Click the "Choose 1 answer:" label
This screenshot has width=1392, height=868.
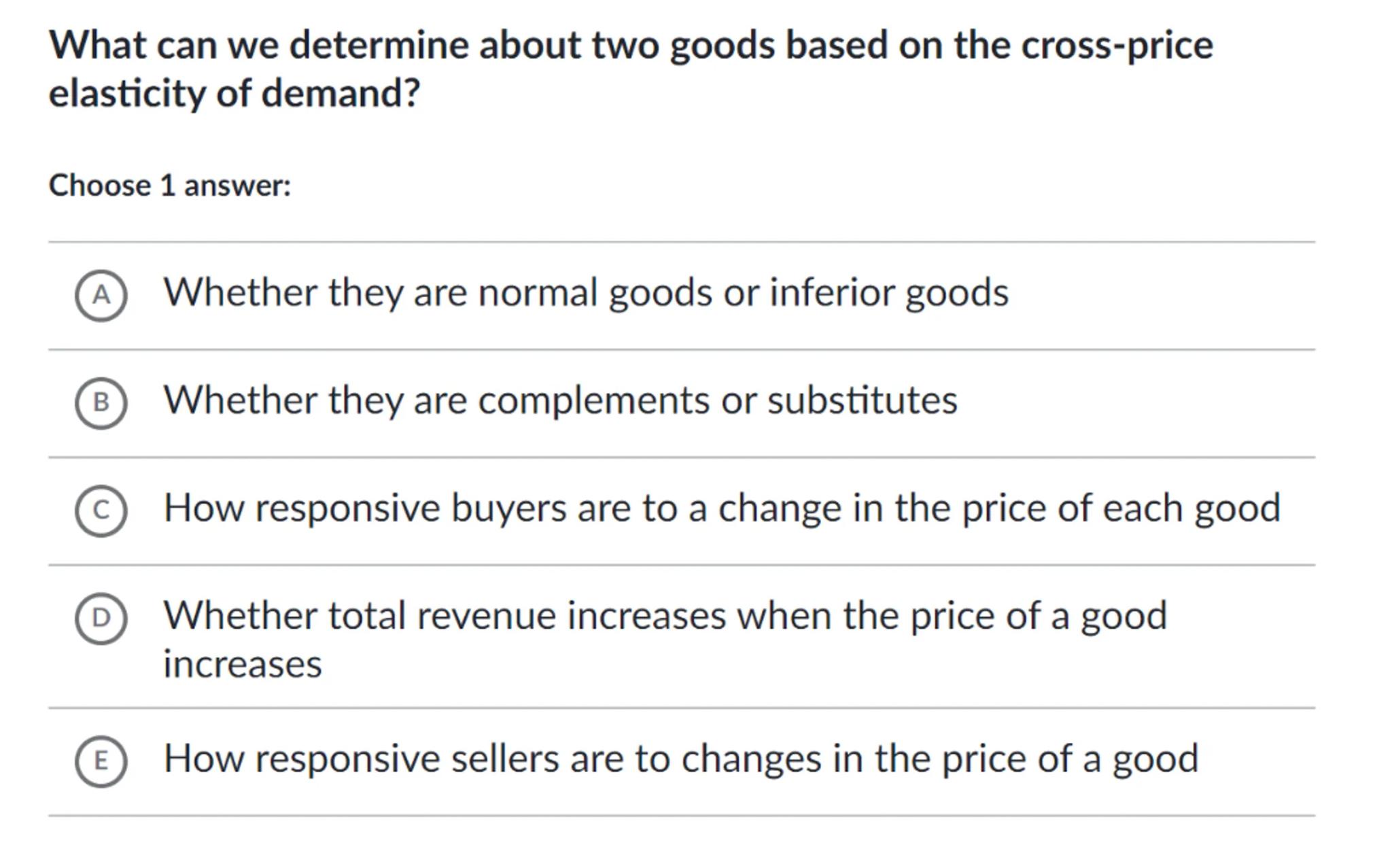[169, 186]
